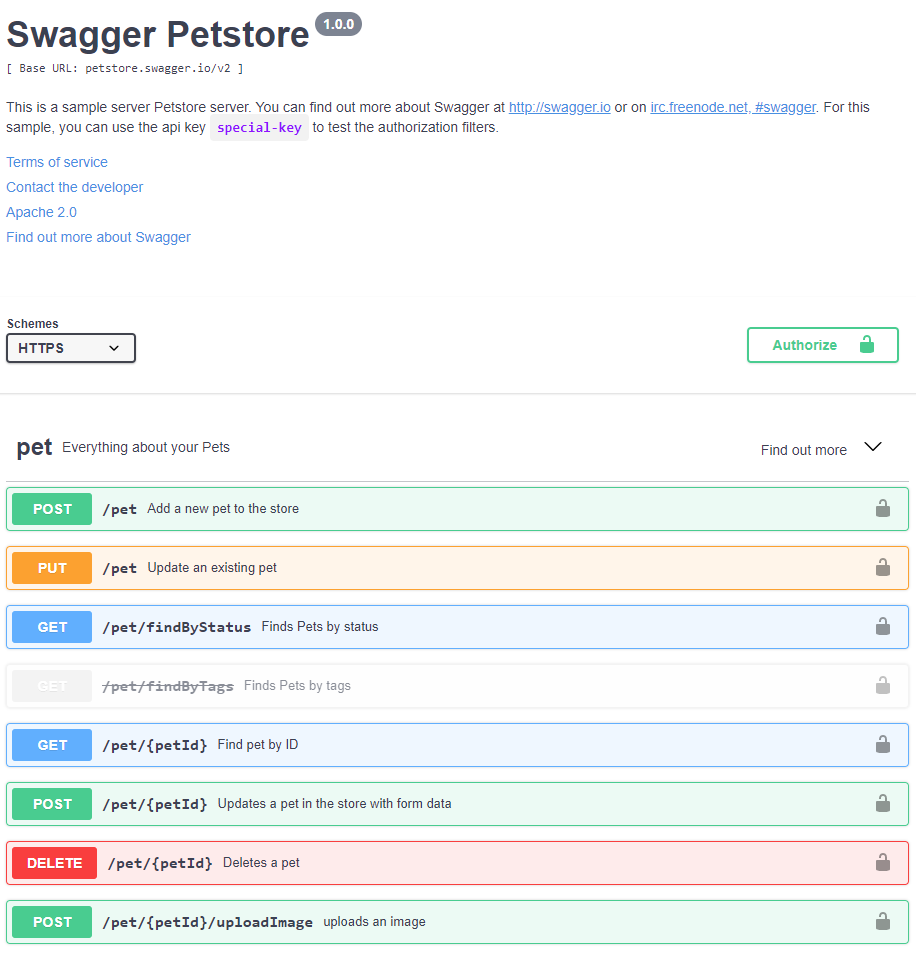The width and height of the screenshot is (916, 959).
Task: Click POST badge of 'Updates a pet' row
Action: coord(52,804)
